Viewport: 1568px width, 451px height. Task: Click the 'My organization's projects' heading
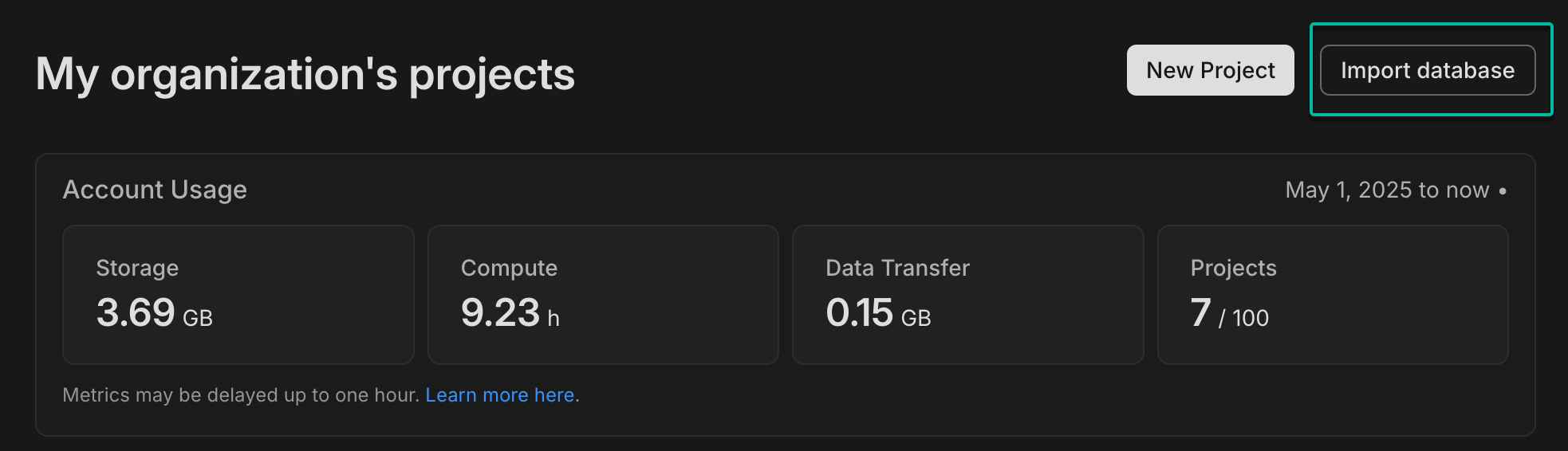coord(305,74)
